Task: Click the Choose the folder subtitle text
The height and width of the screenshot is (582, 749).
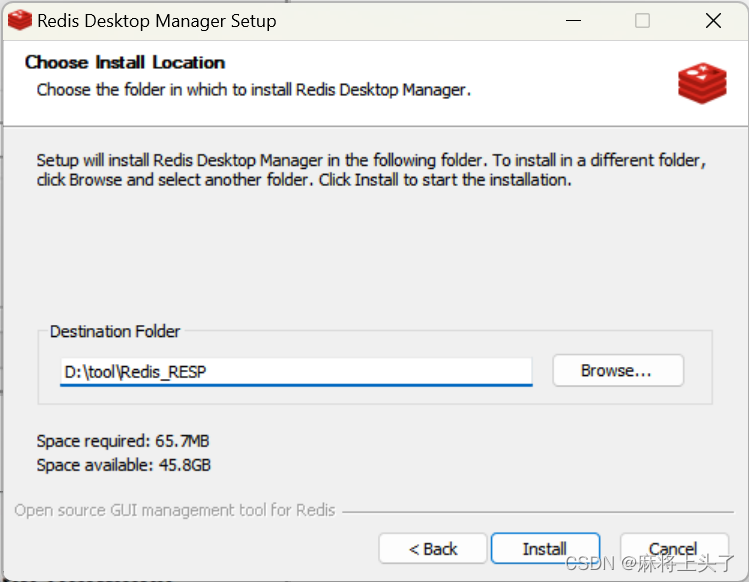Action: (254, 90)
